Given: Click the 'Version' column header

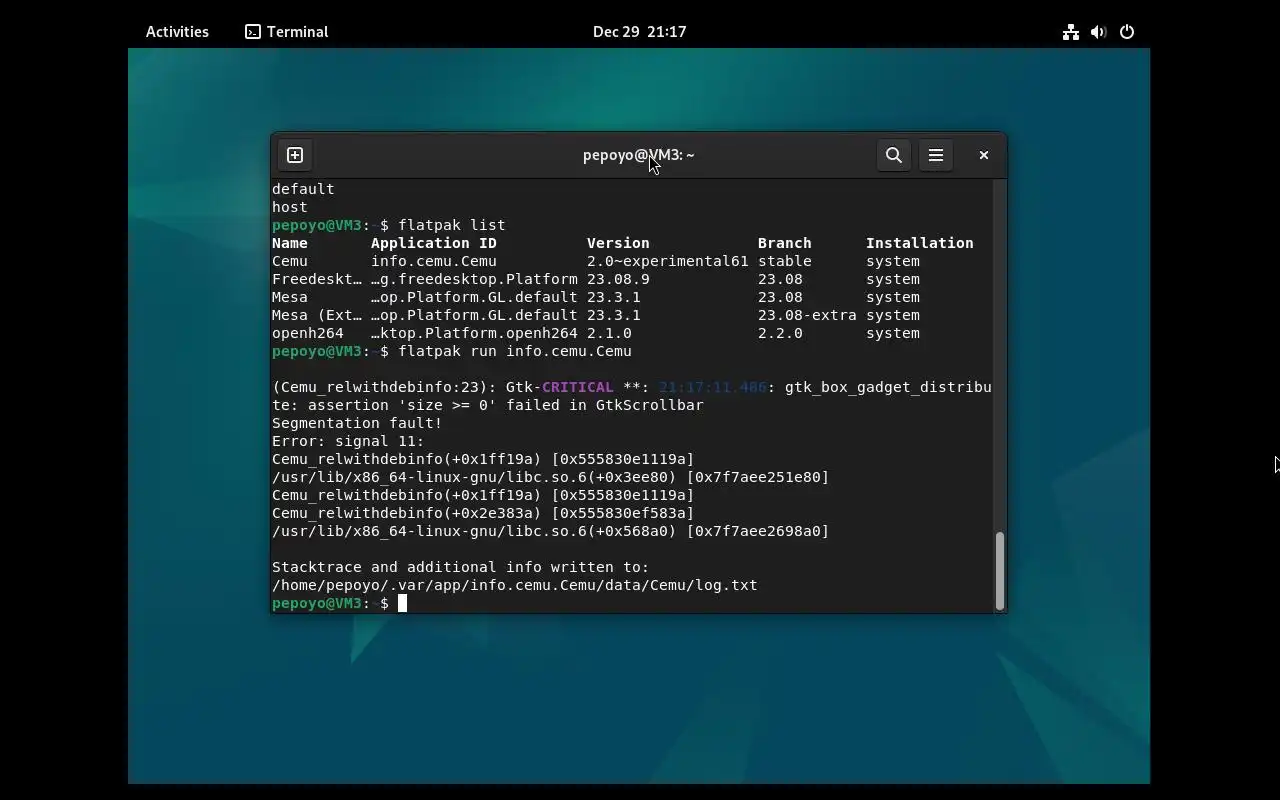Looking at the screenshot, I should (618, 243).
